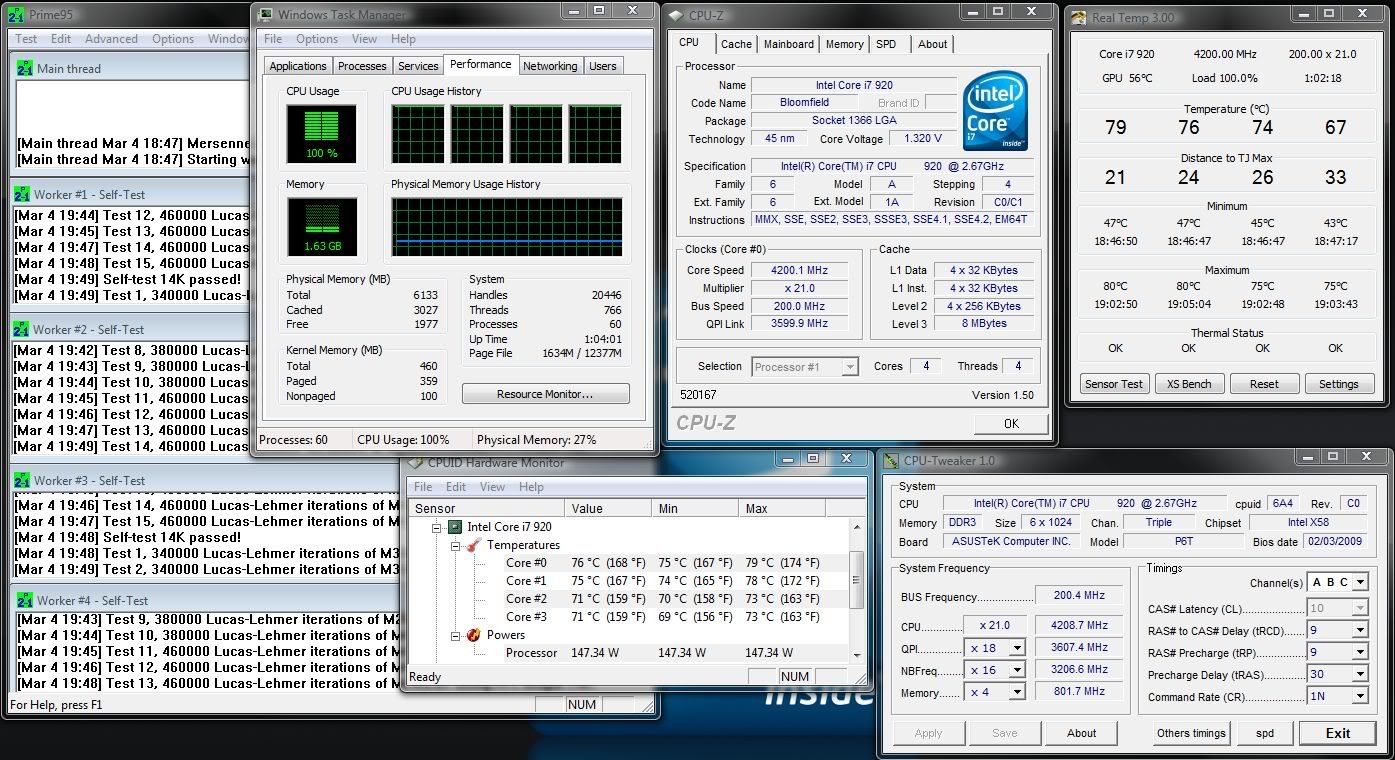
Task: Click the Windows Task Manager title icon
Action: [x=265, y=14]
